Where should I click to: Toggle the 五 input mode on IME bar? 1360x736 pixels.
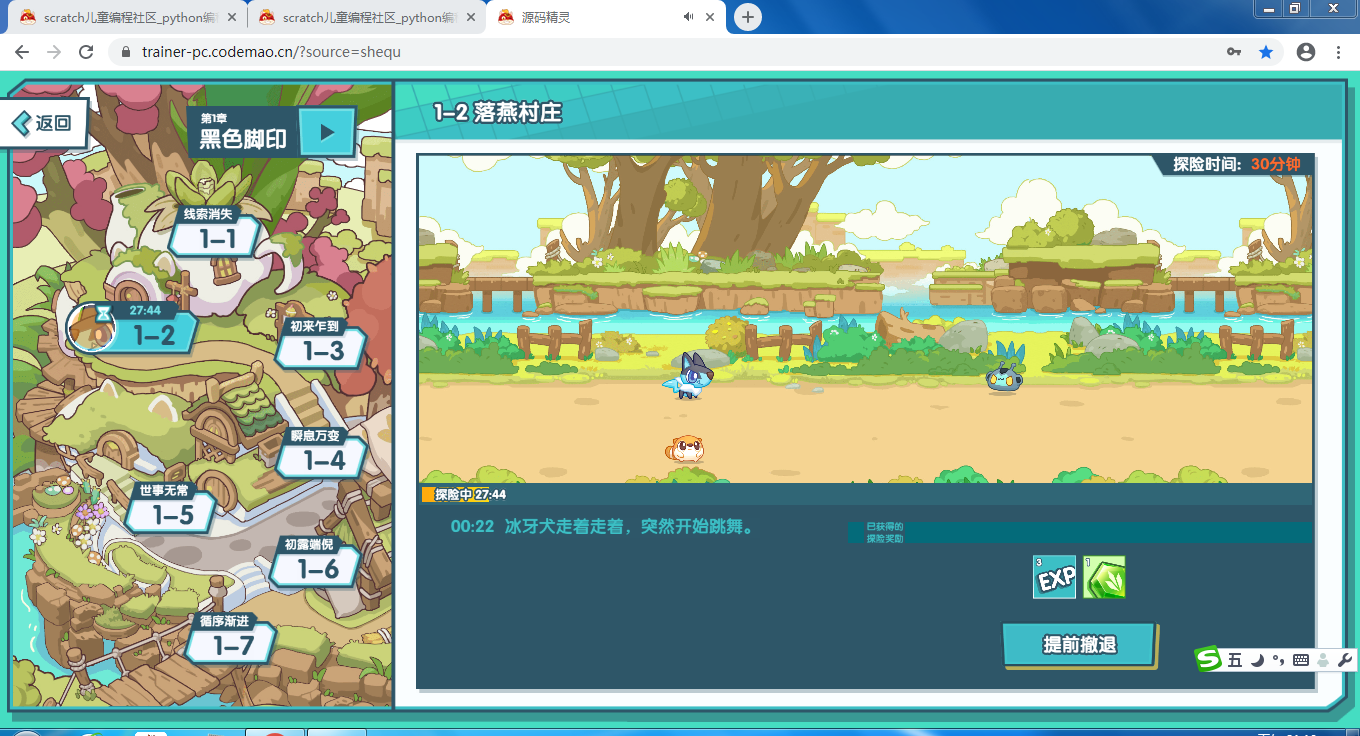(1235, 660)
